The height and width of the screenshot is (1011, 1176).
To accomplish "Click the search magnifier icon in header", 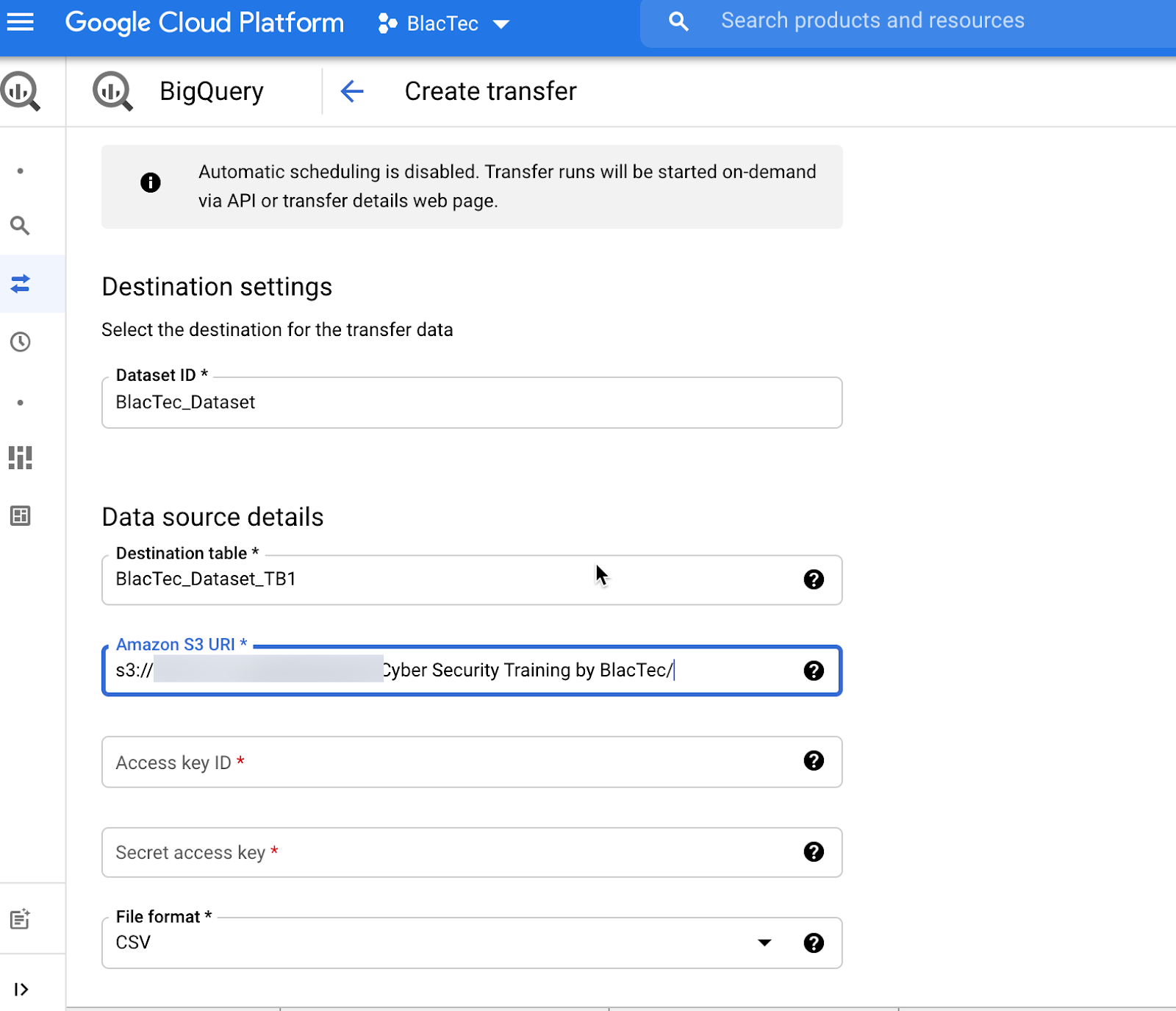I will coord(678,21).
